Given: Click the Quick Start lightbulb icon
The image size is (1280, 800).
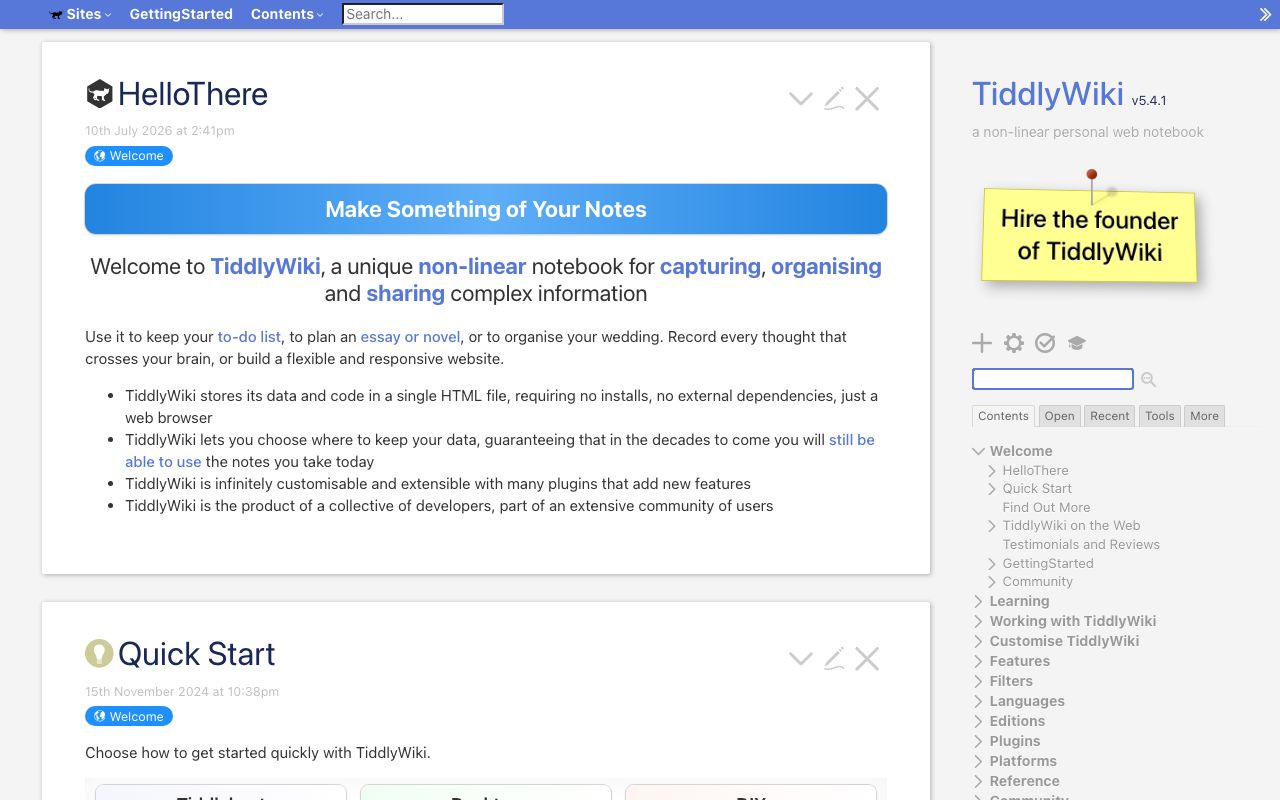Looking at the screenshot, I should pos(99,654).
